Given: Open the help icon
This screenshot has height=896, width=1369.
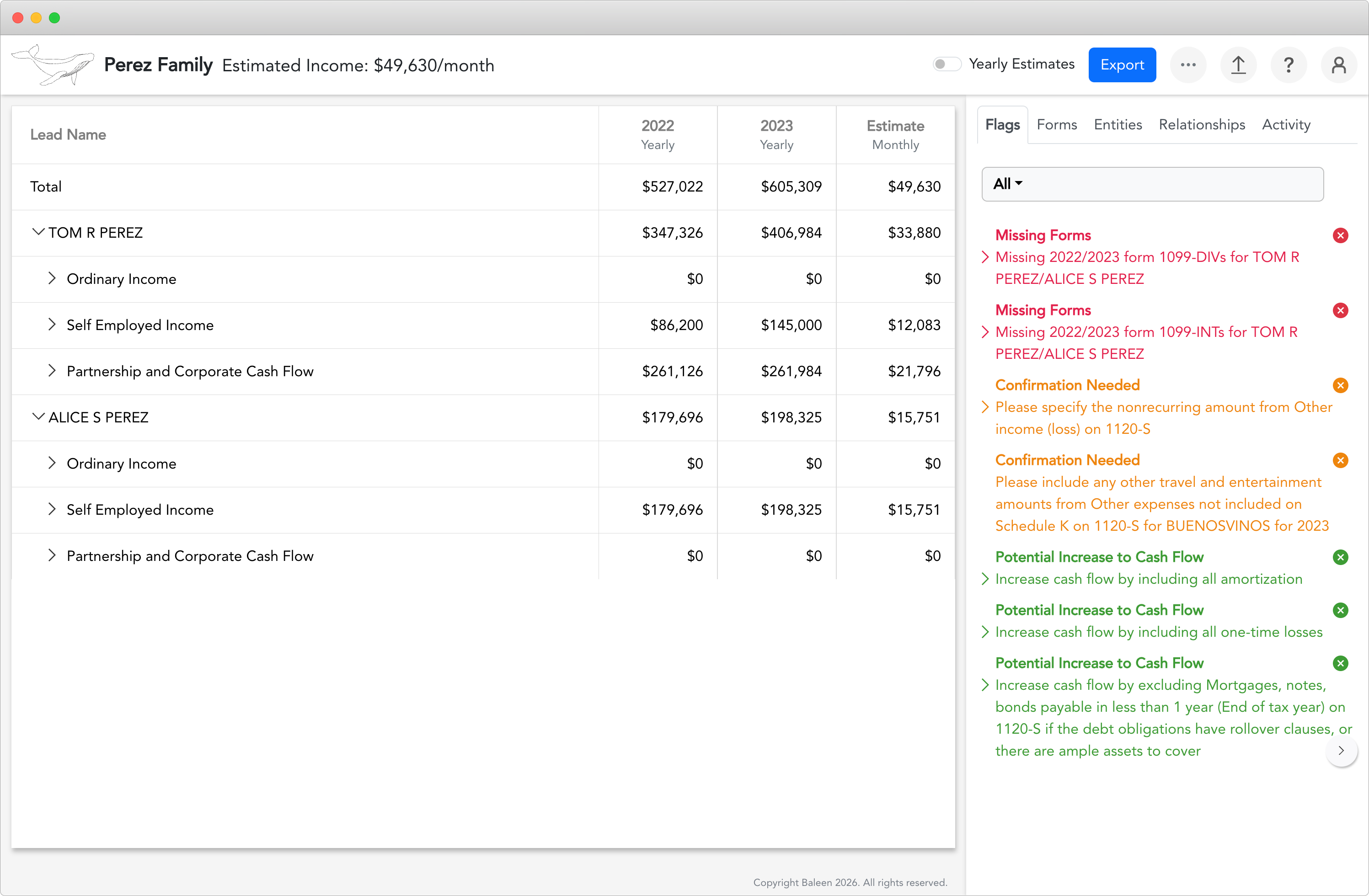Looking at the screenshot, I should coord(1289,64).
